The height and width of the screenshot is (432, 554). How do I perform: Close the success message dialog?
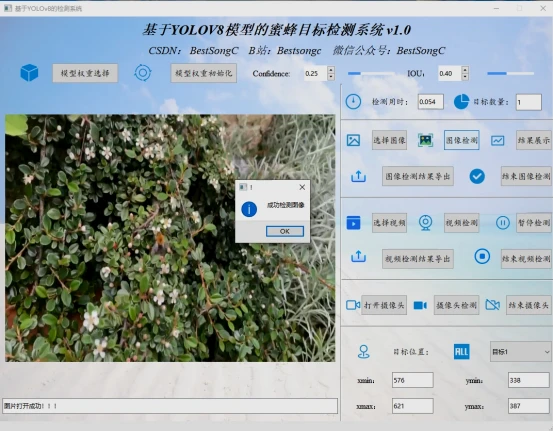(x=302, y=187)
